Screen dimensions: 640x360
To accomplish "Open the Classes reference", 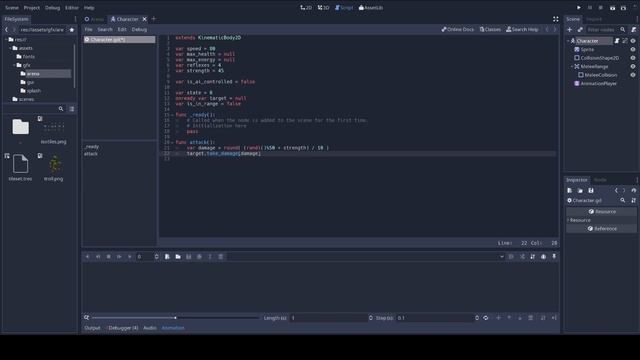I will pyautogui.click(x=490, y=29).
